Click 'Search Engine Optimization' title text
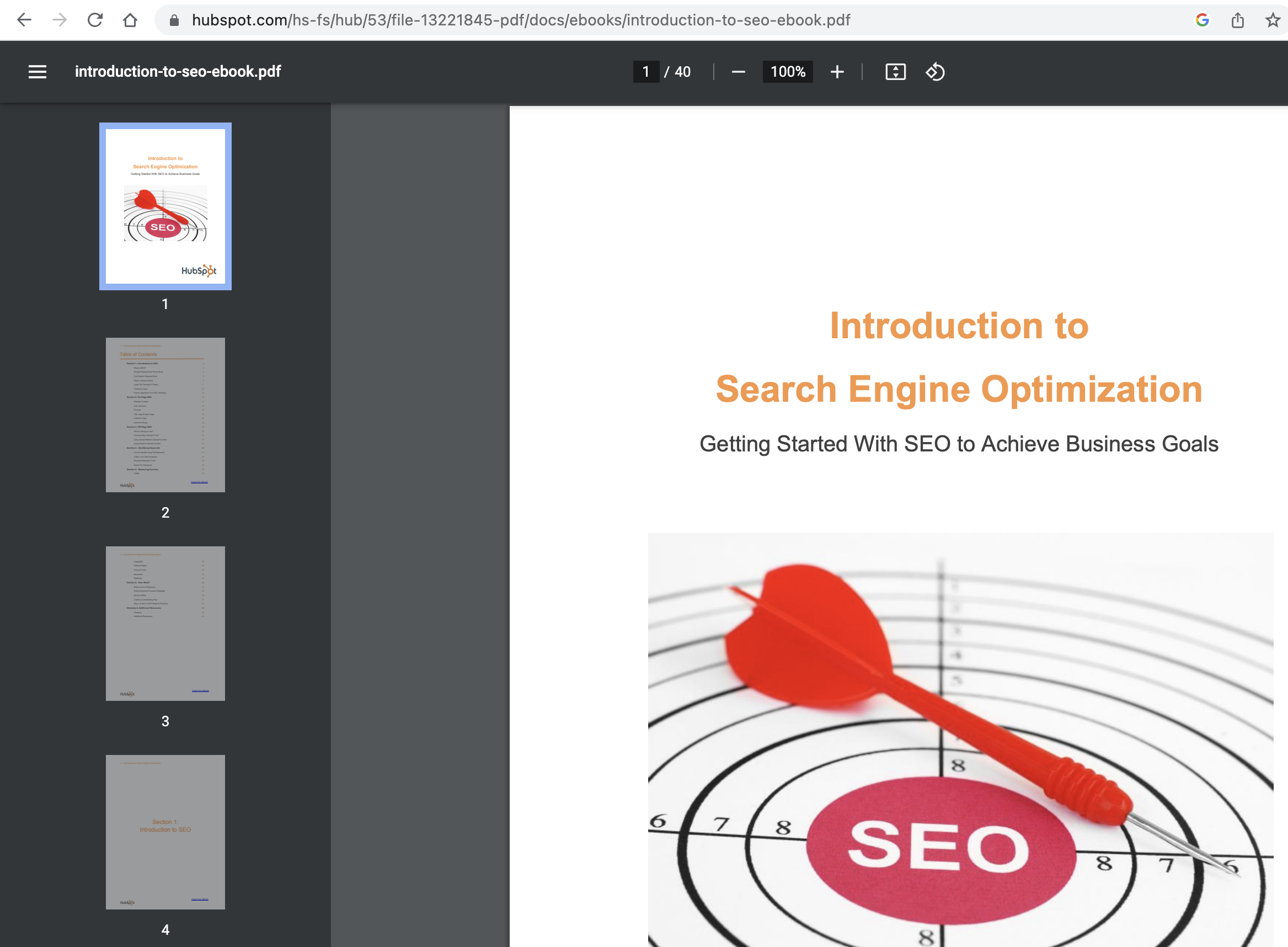This screenshot has height=947, width=1288. [x=959, y=389]
